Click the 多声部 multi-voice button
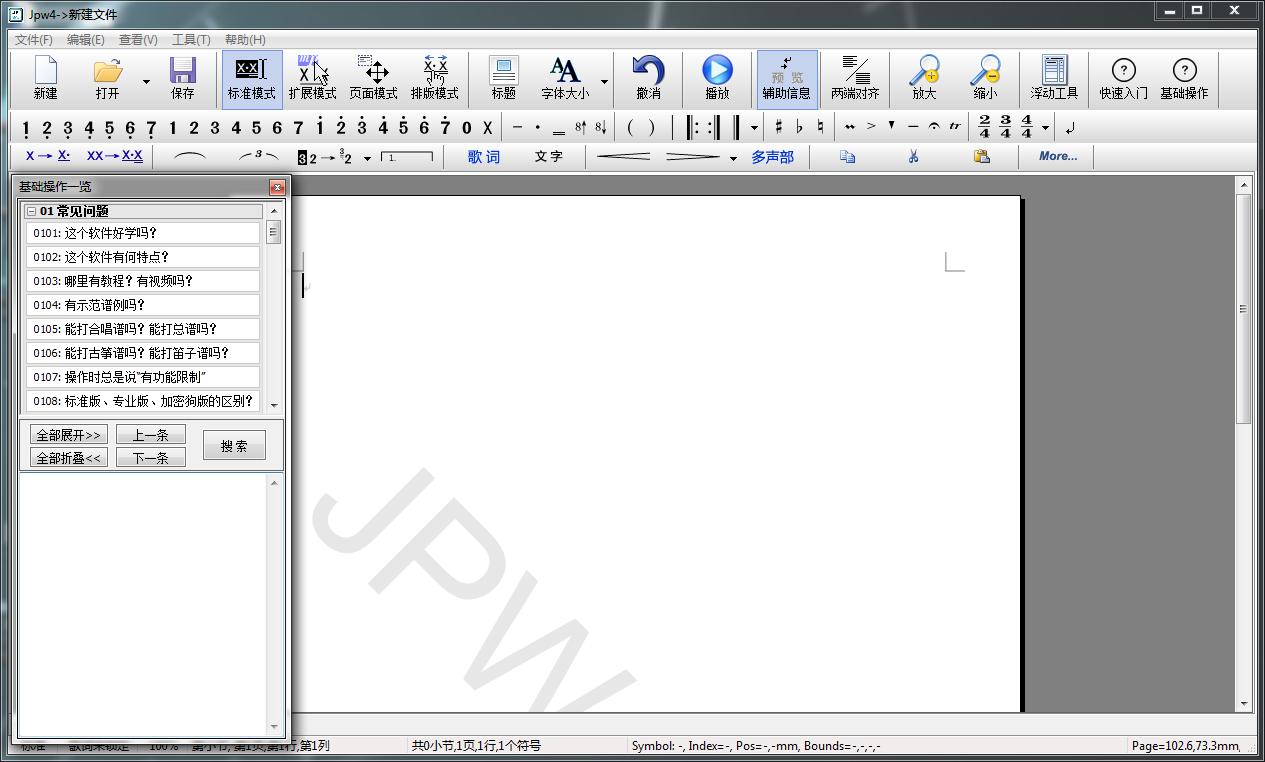Viewport: 1265px width, 762px height. pos(773,157)
